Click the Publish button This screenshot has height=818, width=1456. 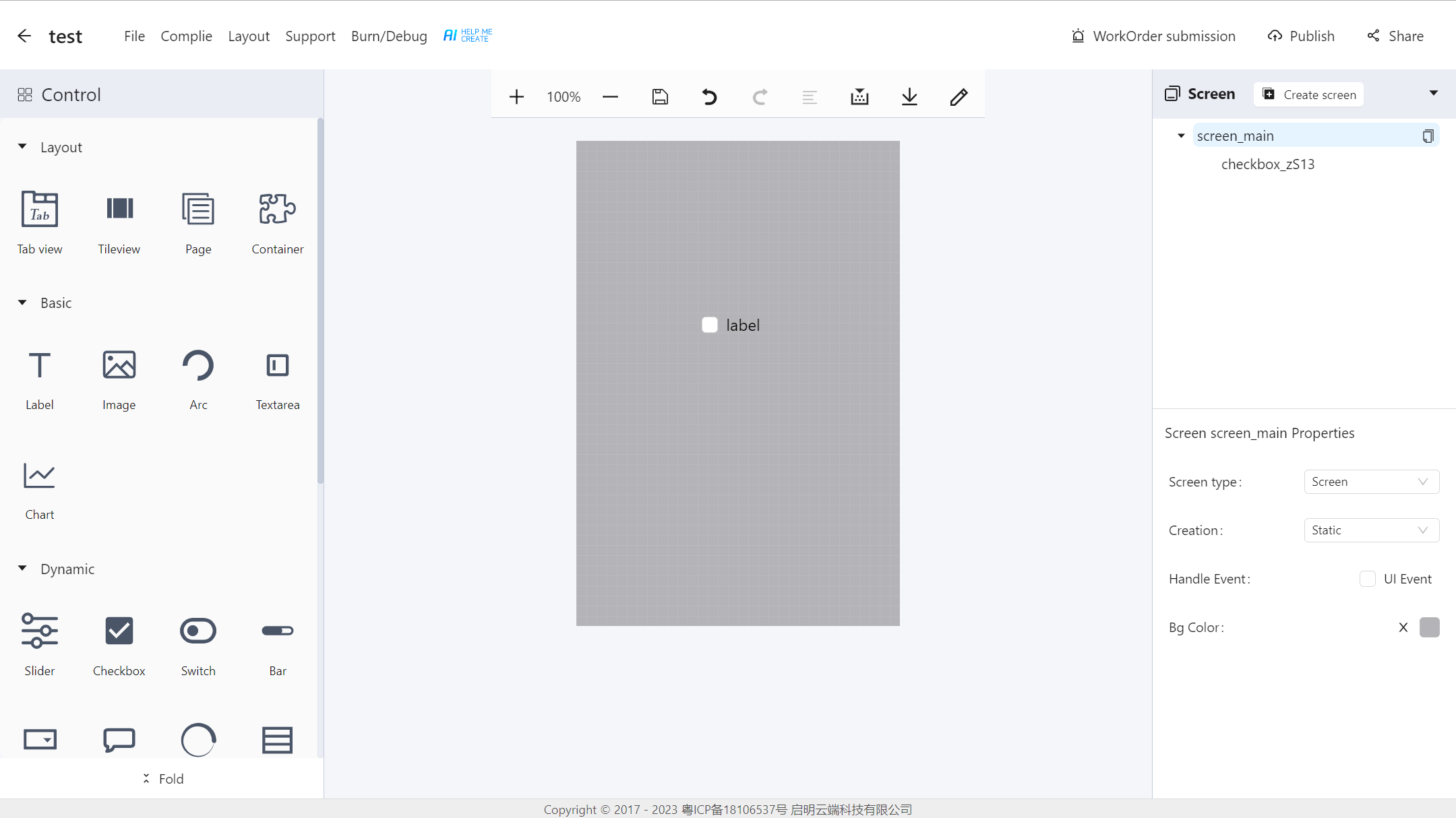coord(1301,36)
